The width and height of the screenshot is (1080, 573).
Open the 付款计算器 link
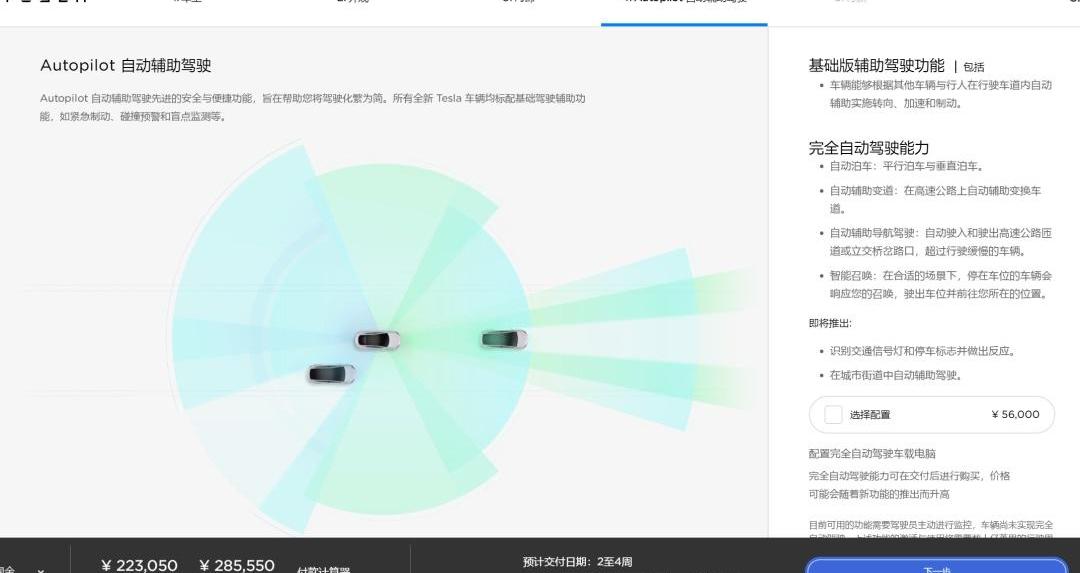click(x=323, y=570)
